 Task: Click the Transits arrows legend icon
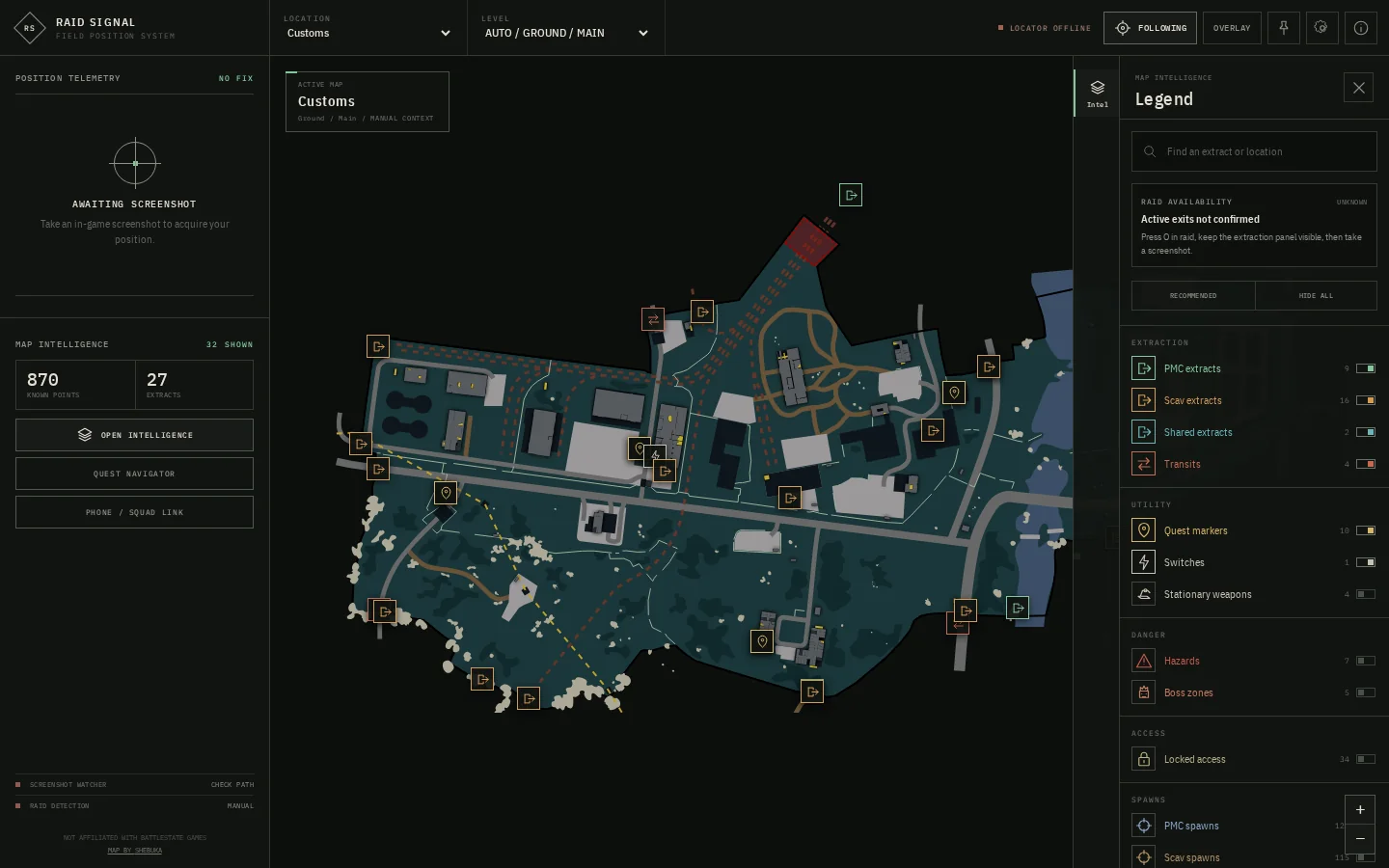1143,464
